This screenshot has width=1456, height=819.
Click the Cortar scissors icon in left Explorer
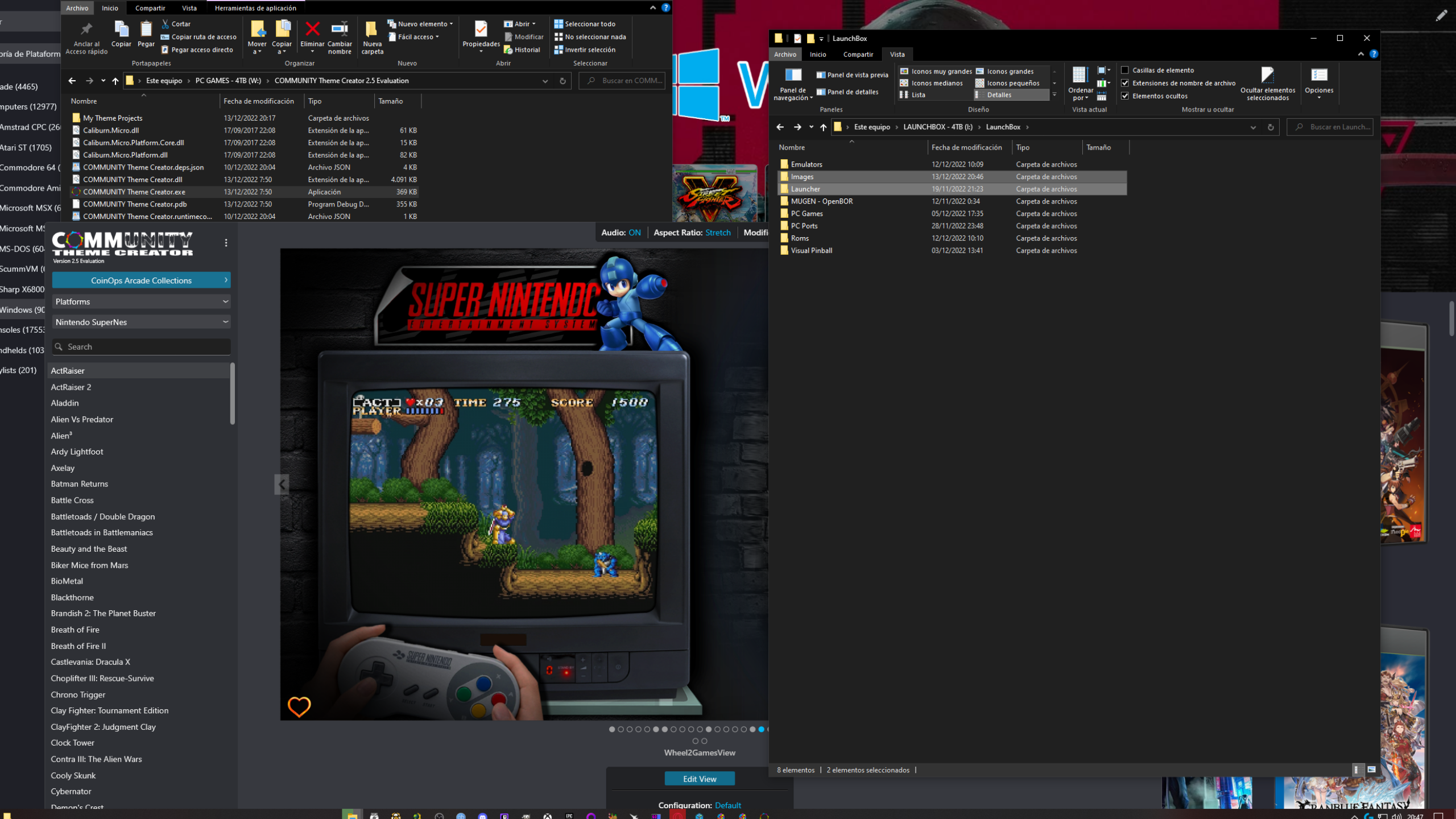pyautogui.click(x=165, y=24)
